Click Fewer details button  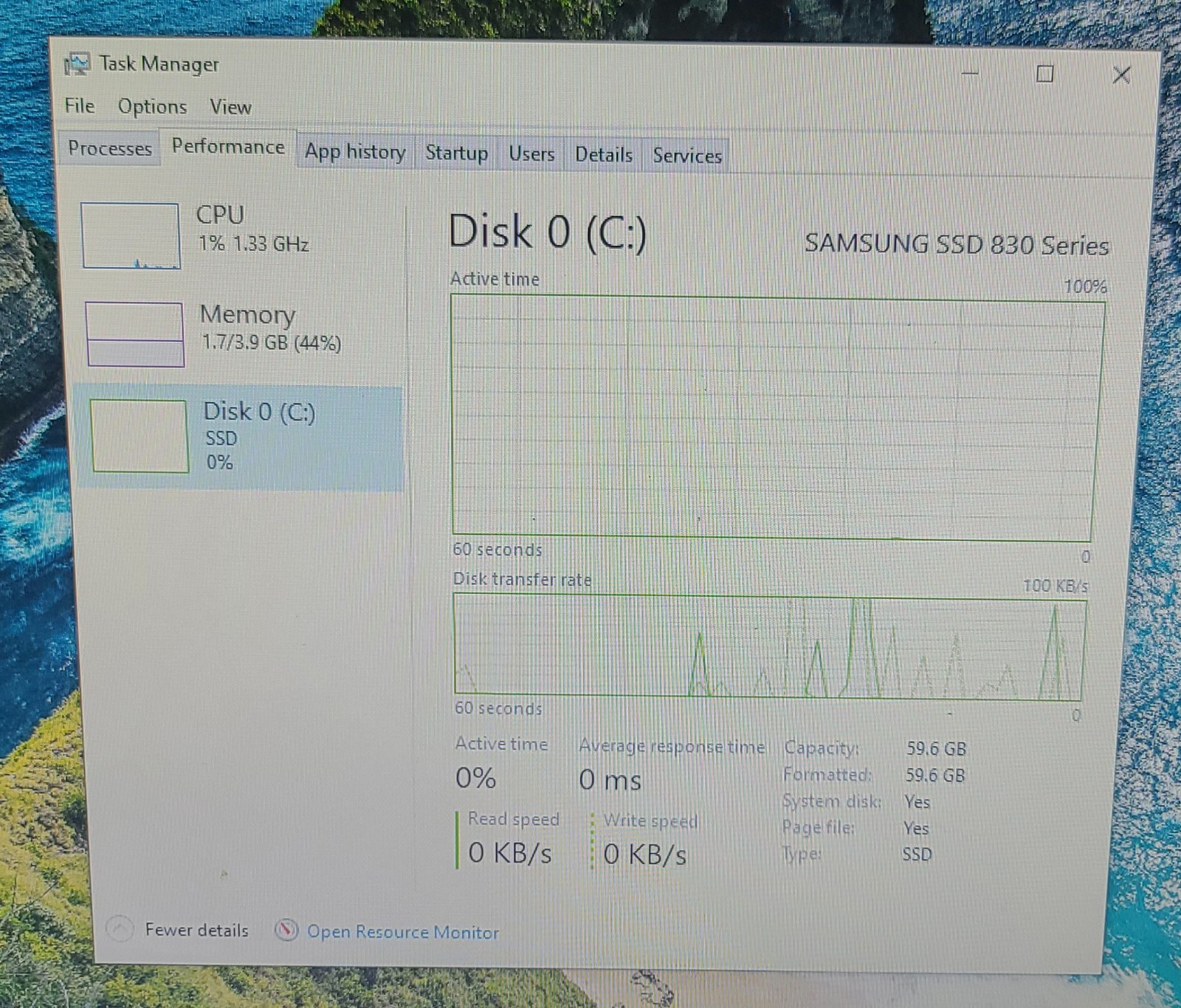point(178,930)
